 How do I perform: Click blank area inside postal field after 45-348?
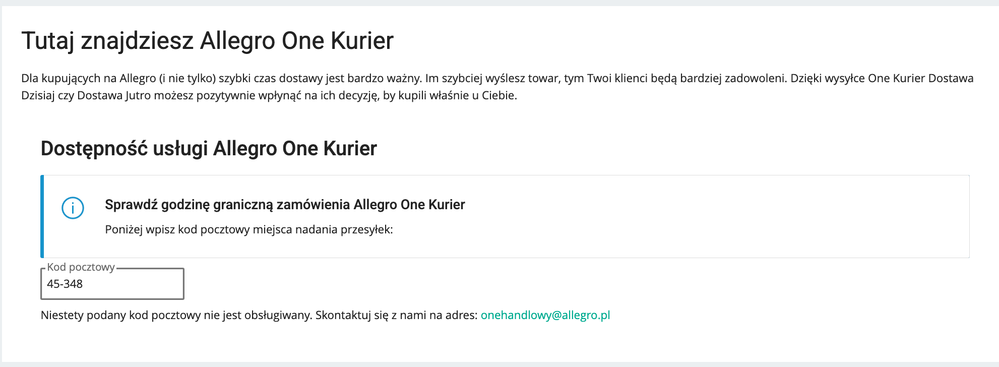pos(134,285)
